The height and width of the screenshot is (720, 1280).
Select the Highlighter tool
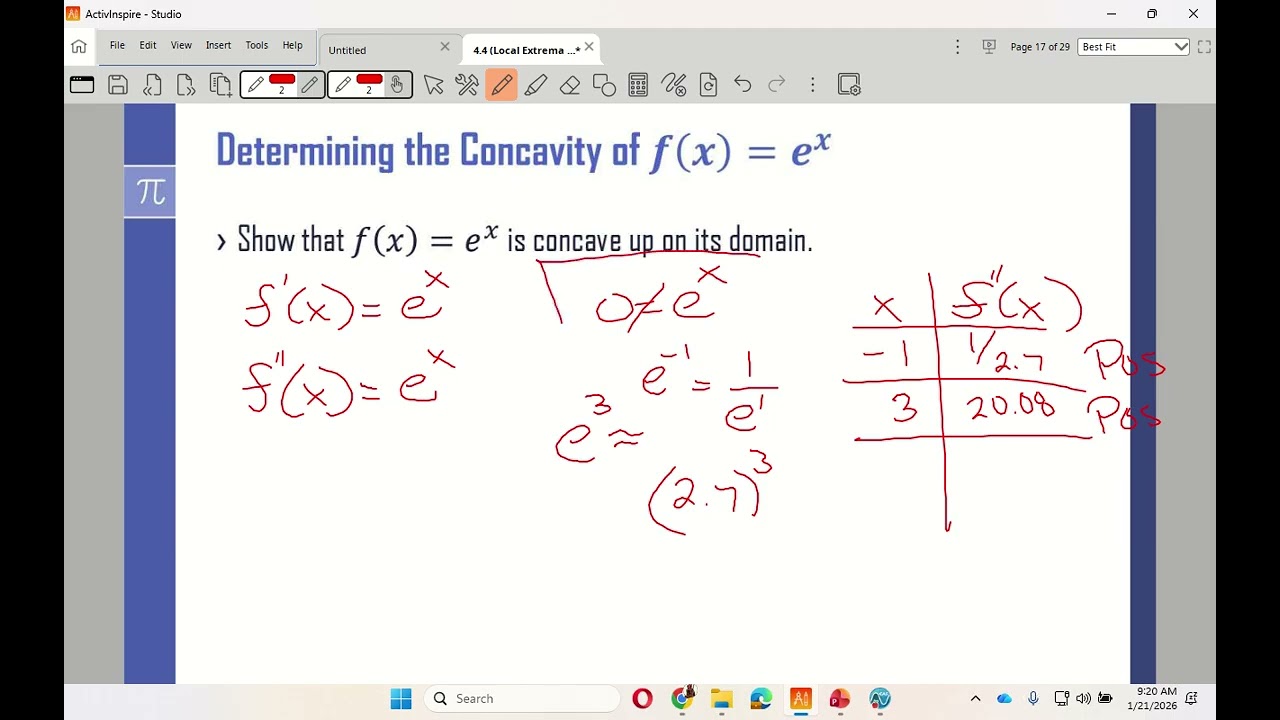(x=536, y=85)
